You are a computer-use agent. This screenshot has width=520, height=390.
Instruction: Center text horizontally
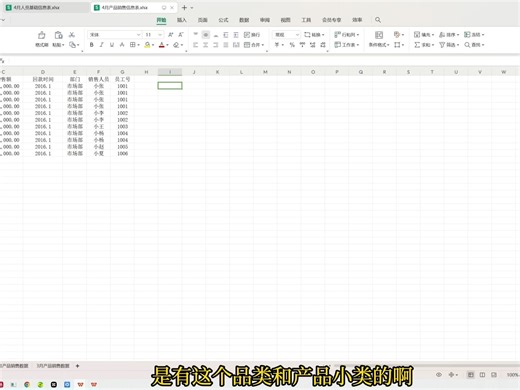(206, 45)
